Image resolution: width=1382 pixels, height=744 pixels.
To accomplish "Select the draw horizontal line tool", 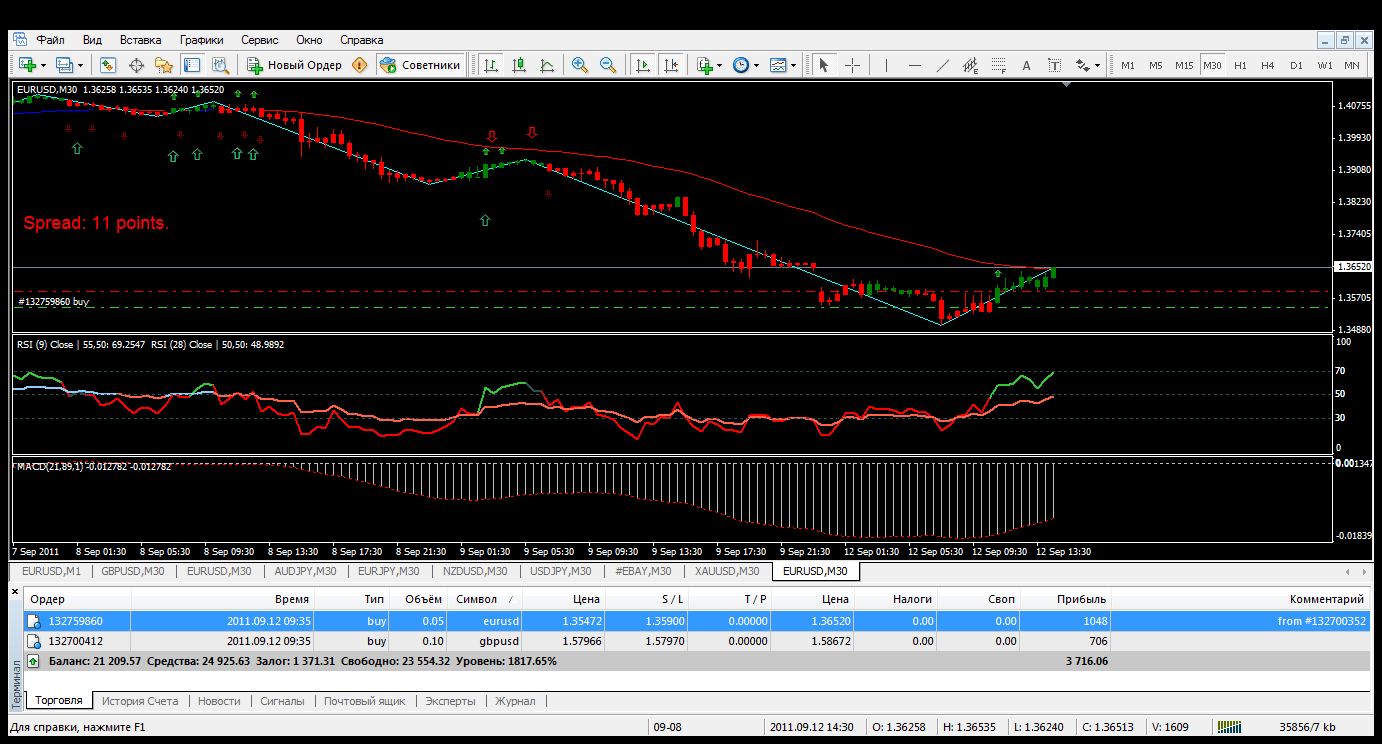I will point(914,65).
